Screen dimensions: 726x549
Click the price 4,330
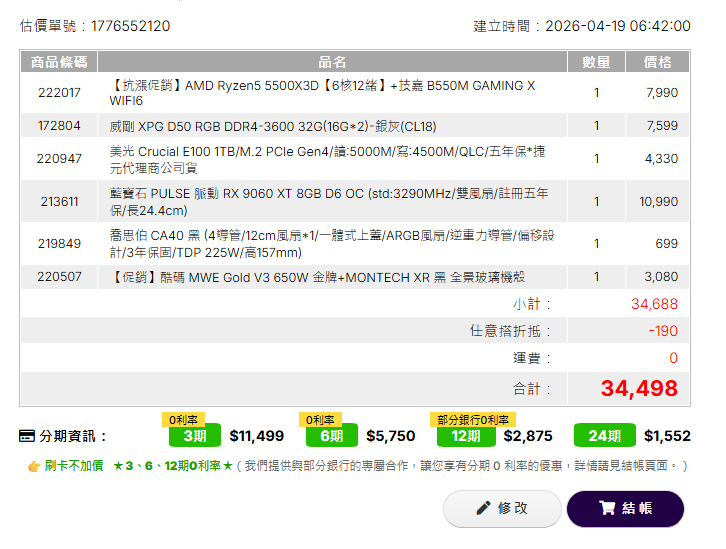tap(662, 159)
